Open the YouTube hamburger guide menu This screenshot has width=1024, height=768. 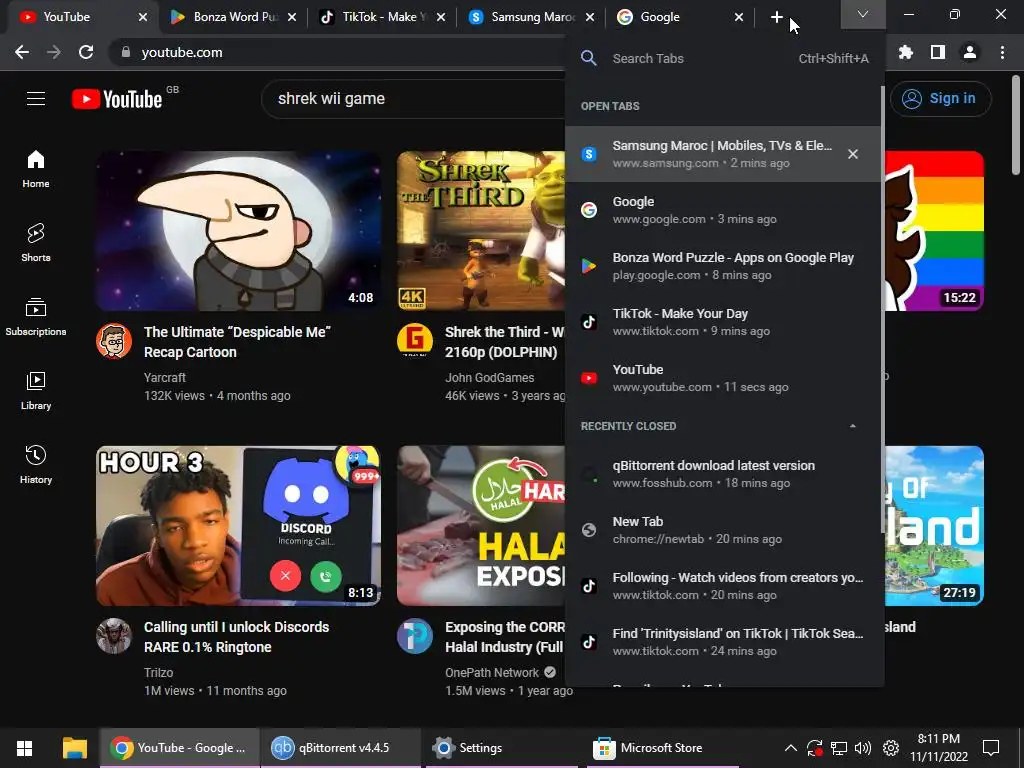(36, 99)
